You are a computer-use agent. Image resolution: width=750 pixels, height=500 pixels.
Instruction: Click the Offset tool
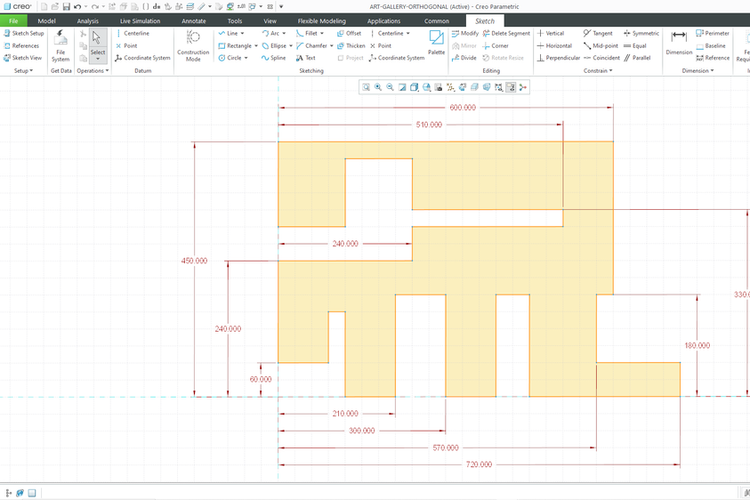(348, 33)
